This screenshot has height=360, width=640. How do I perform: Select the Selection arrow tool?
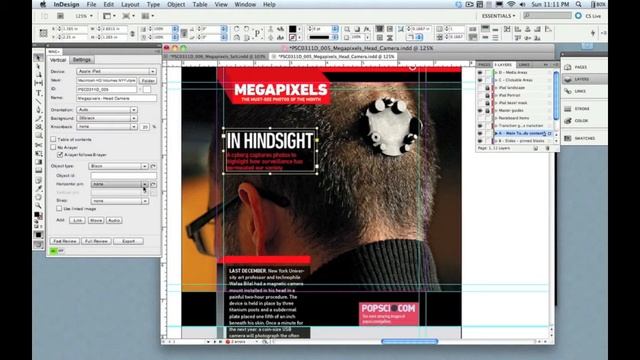[38, 58]
